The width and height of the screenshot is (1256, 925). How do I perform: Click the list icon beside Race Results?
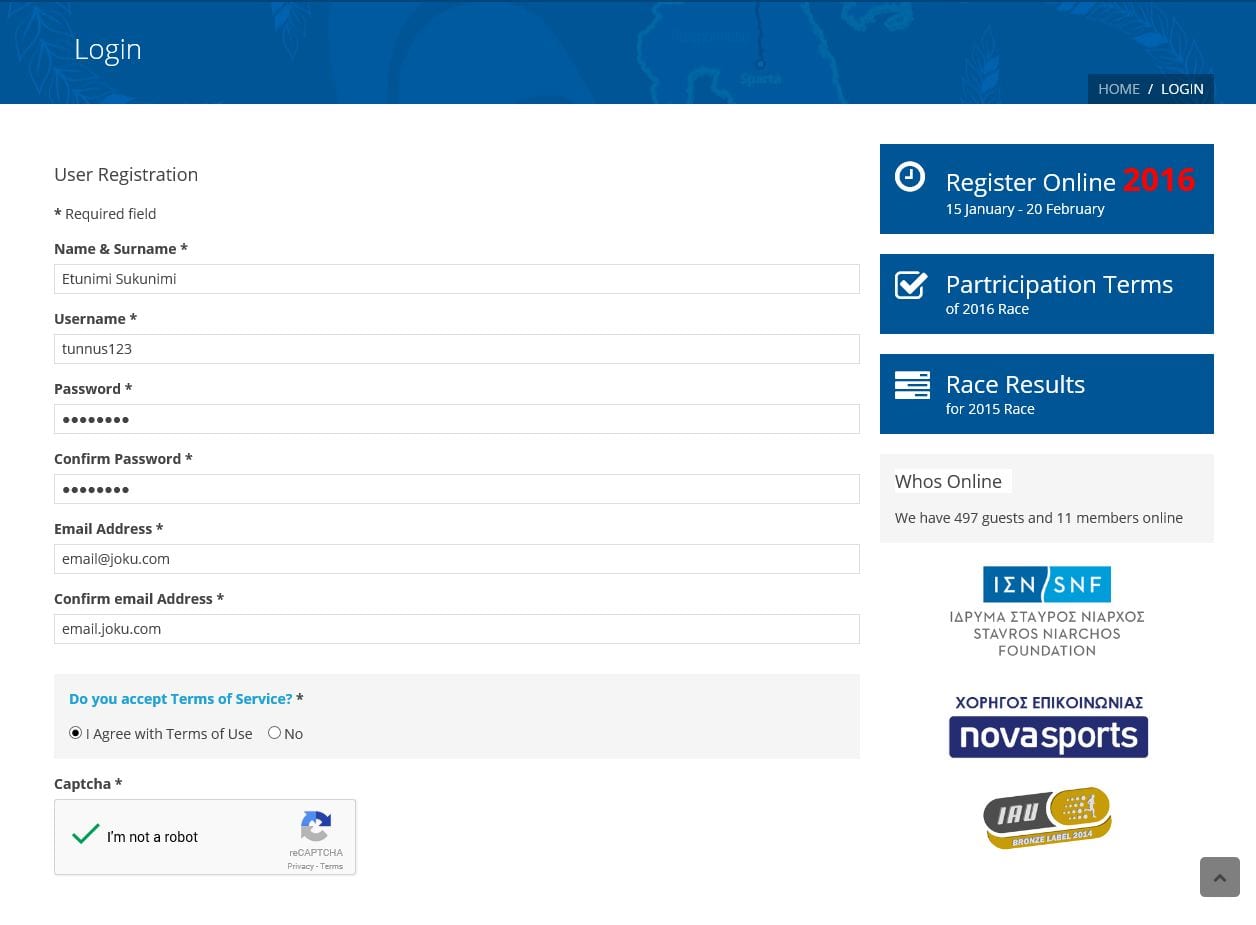pyautogui.click(x=911, y=385)
